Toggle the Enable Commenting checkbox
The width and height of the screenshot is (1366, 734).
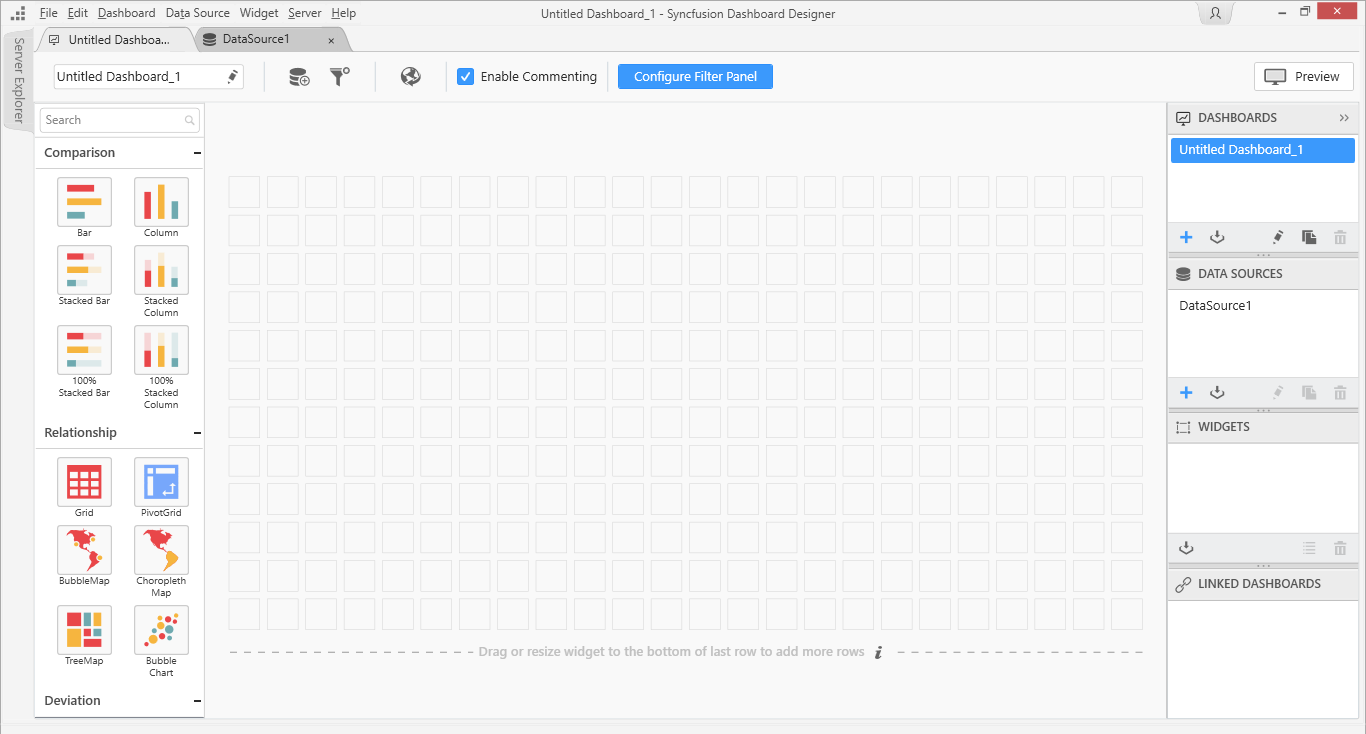(x=466, y=77)
